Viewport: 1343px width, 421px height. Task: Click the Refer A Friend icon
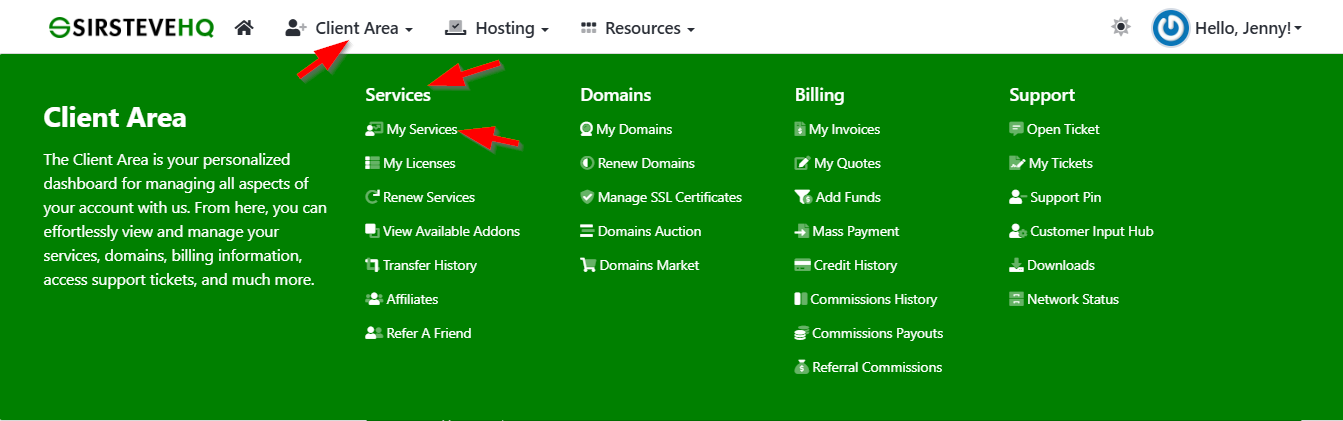374,333
